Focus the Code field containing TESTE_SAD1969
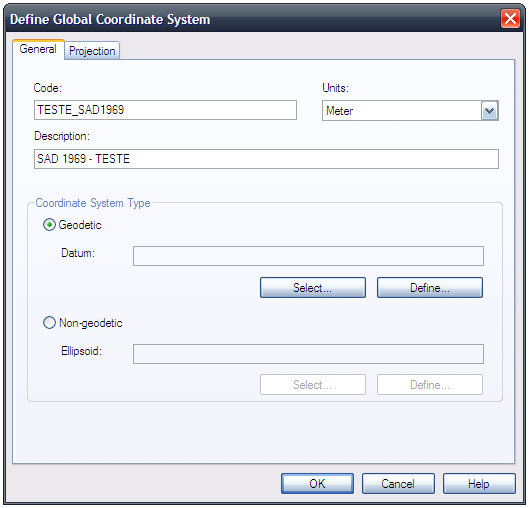Viewport: 529px width, 508px height. [165, 110]
